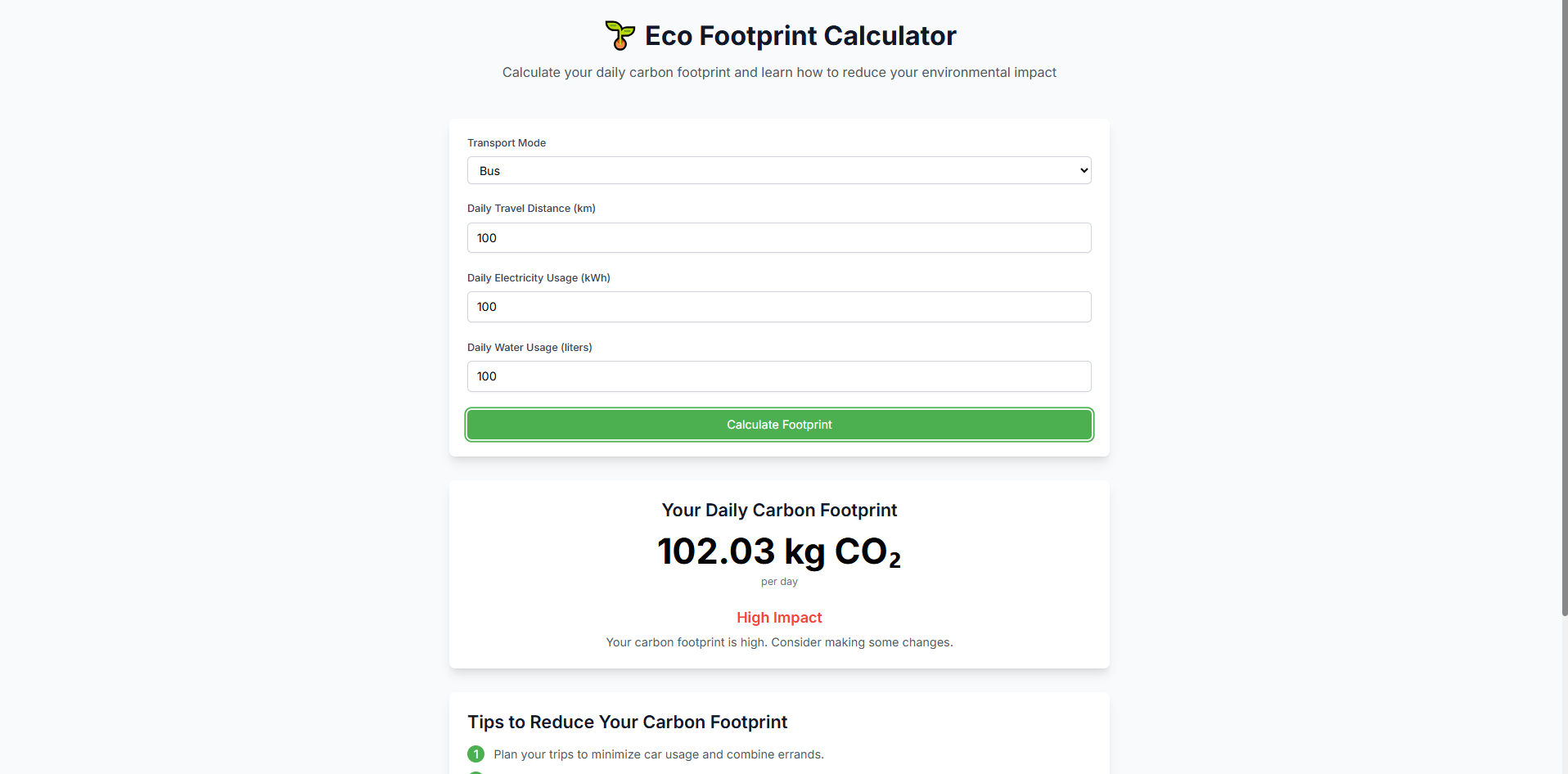
Task: Click the Eco Footprint Calculator title
Action: point(800,36)
